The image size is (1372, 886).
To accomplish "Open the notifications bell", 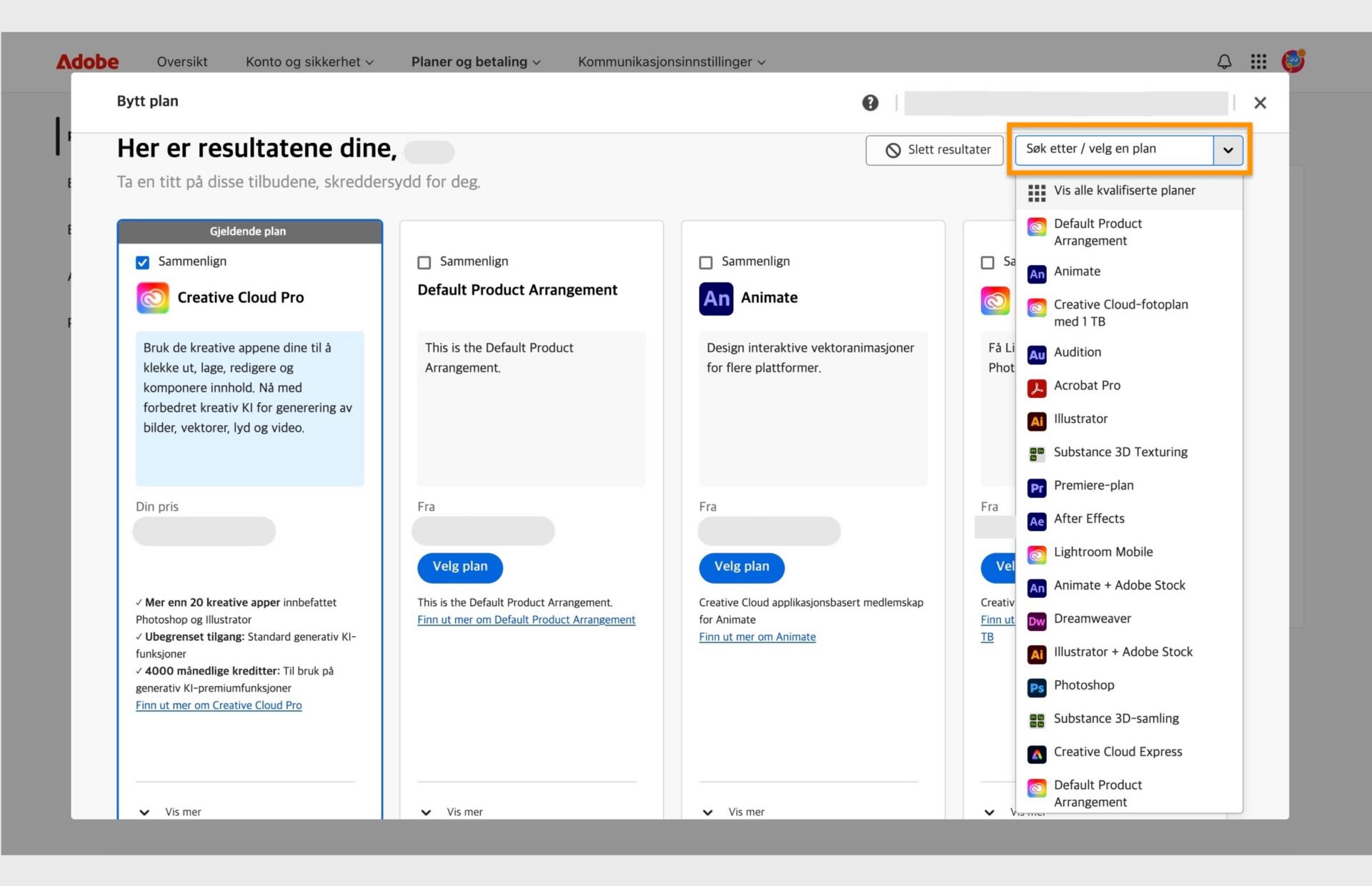I will click(x=1224, y=62).
